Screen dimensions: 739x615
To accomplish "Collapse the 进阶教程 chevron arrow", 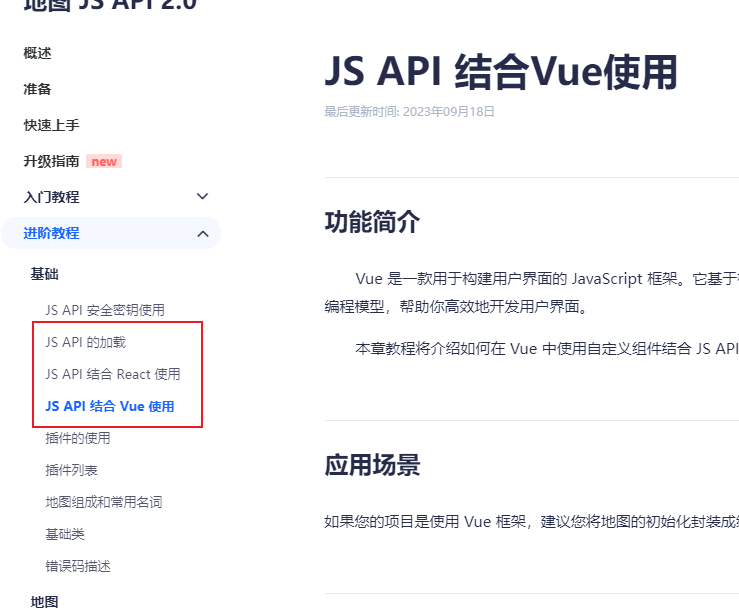I will click(203, 233).
